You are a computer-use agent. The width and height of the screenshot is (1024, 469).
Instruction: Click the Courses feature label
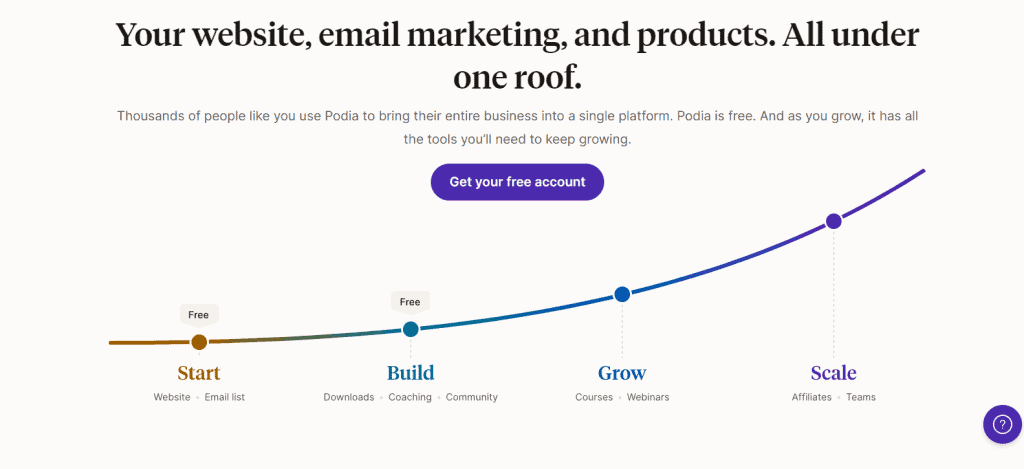(x=594, y=397)
